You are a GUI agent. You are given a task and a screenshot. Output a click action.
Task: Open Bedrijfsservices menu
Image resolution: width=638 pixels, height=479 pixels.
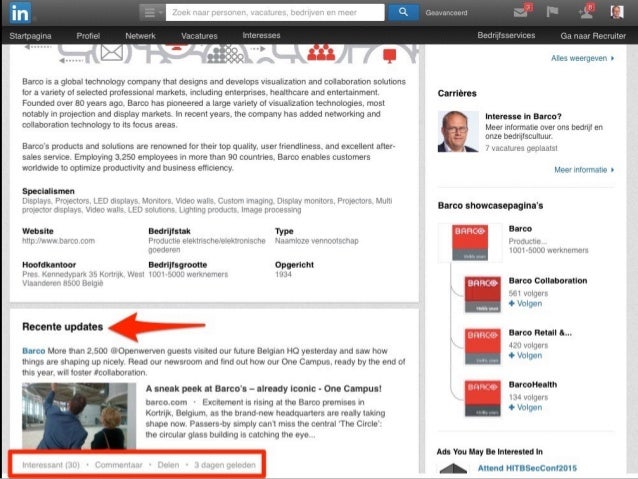[x=506, y=35]
